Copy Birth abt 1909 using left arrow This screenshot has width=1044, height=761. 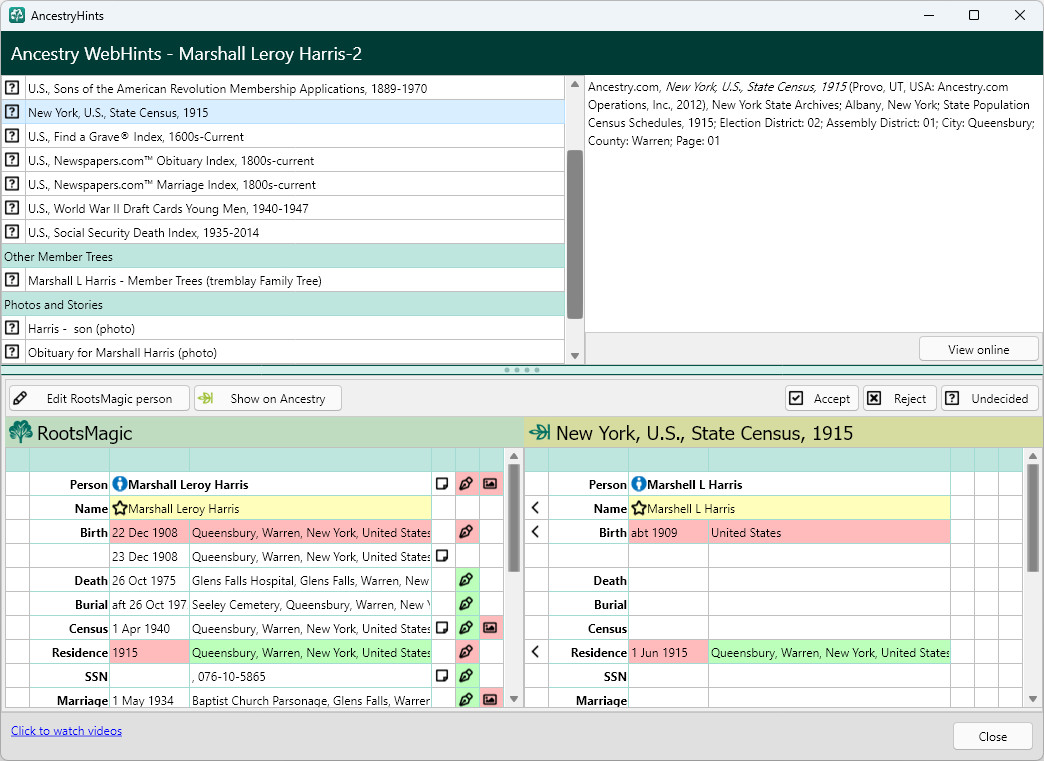coord(536,532)
